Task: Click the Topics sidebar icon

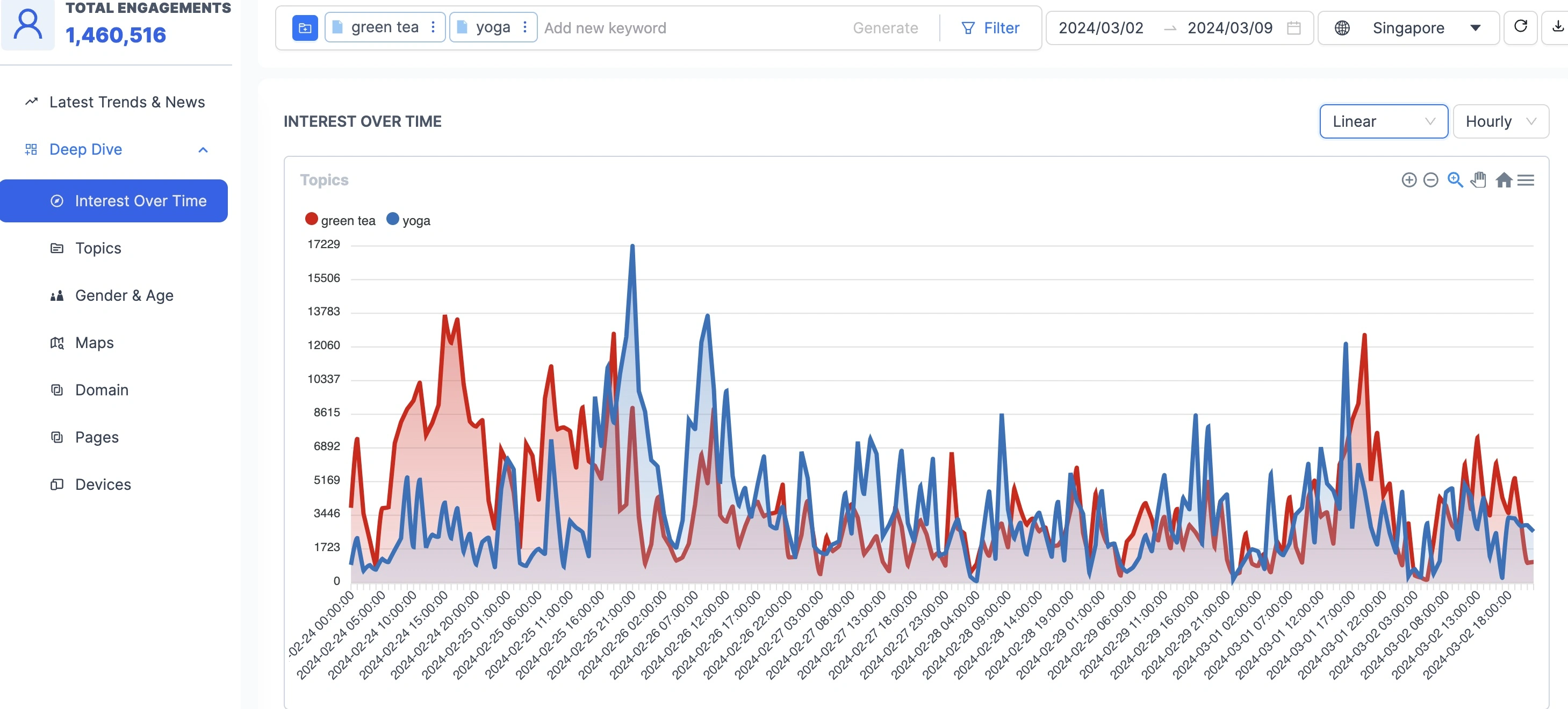Action: (57, 248)
